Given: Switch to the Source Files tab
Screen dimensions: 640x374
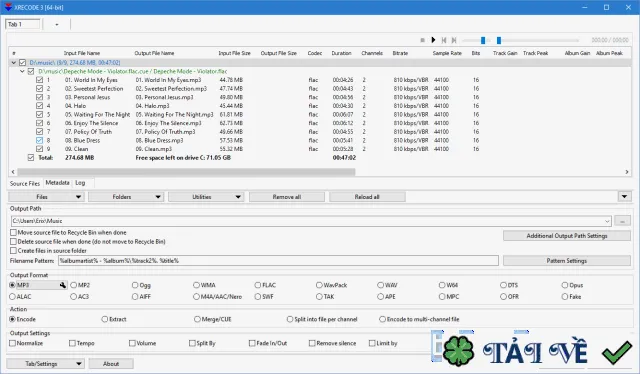Looking at the screenshot, I should [x=25, y=183].
